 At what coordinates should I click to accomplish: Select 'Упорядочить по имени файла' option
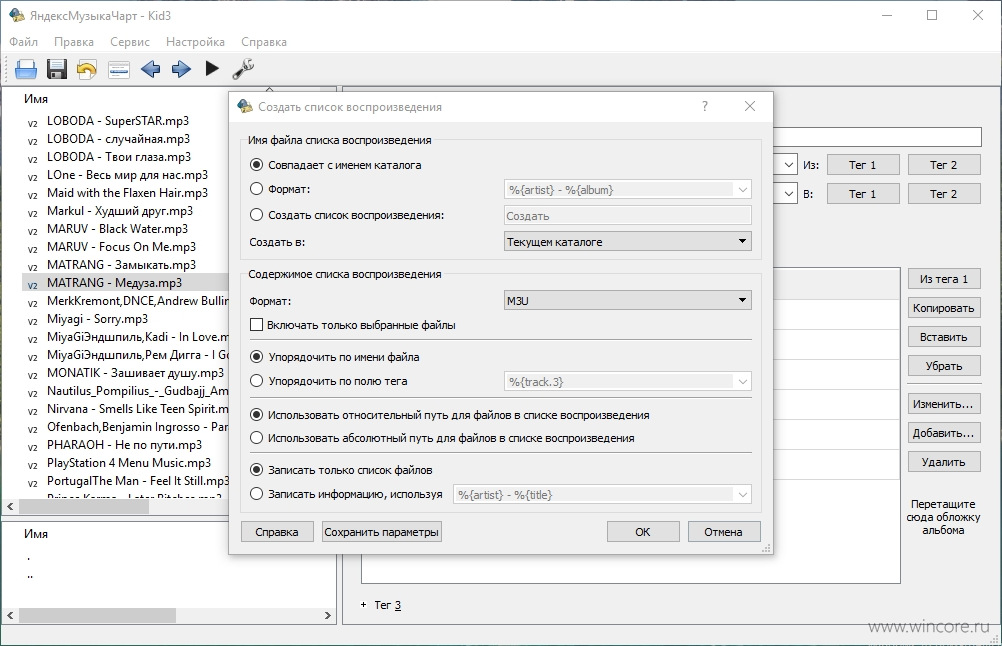pyautogui.click(x=256, y=357)
